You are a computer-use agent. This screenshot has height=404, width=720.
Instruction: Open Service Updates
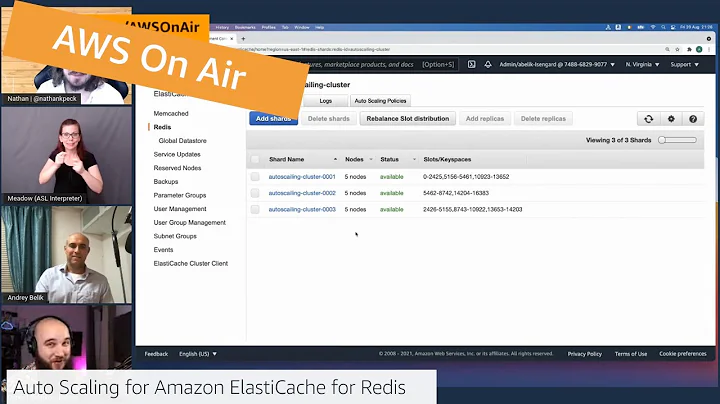tap(177, 154)
